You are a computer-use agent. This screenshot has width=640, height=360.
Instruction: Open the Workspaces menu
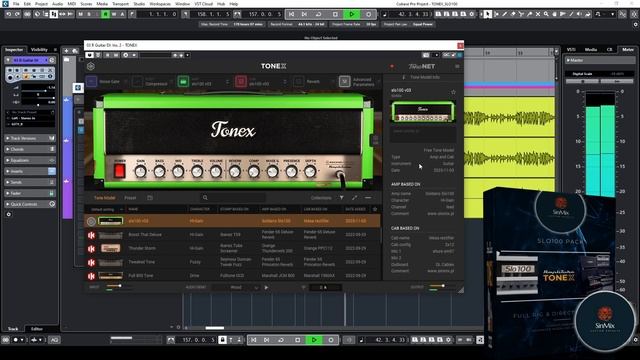pyautogui.click(x=160, y=4)
